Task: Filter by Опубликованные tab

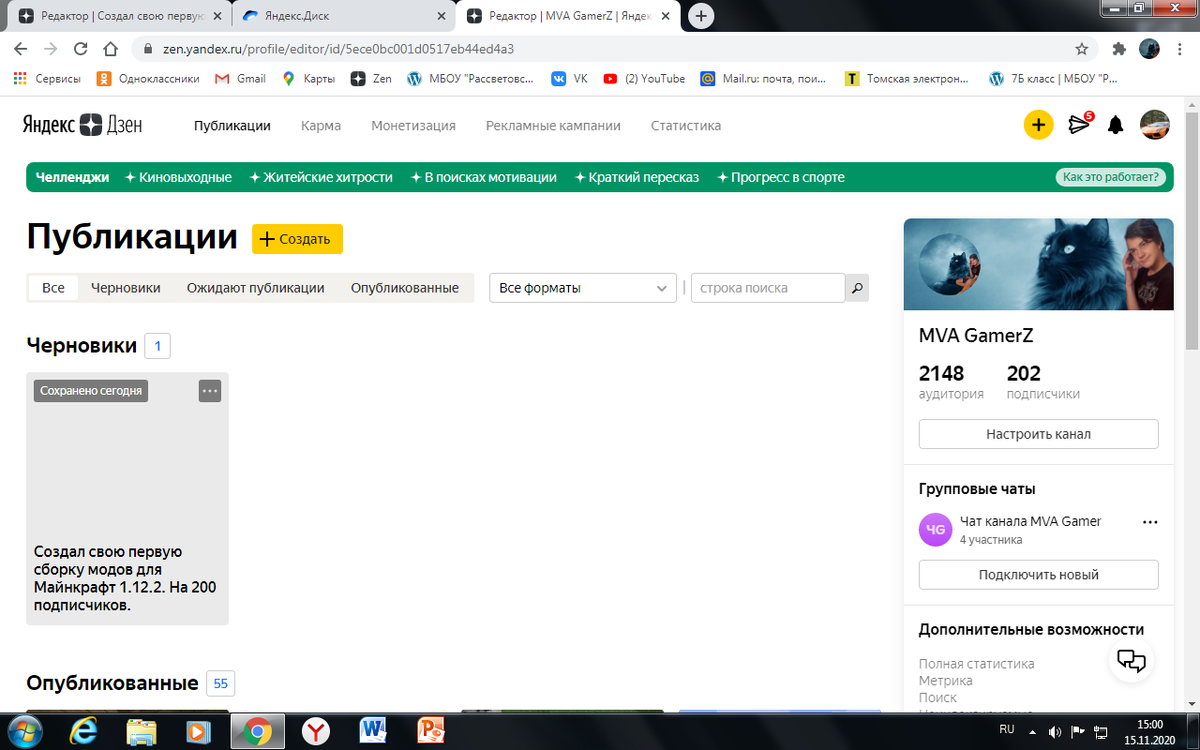Action: pyautogui.click(x=404, y=288)
